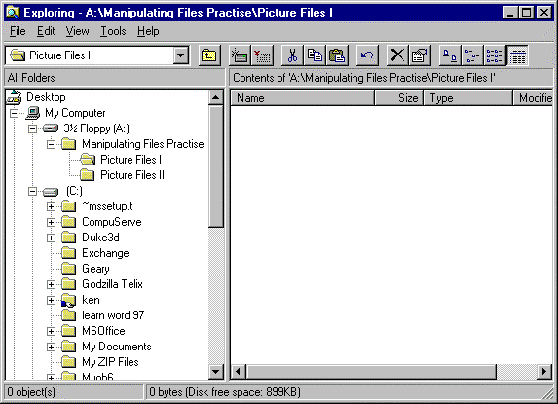Click the Map Network Drive icon
Viewport: 558px width, 404px height.
pyautogui.click(x=239, y=56)
